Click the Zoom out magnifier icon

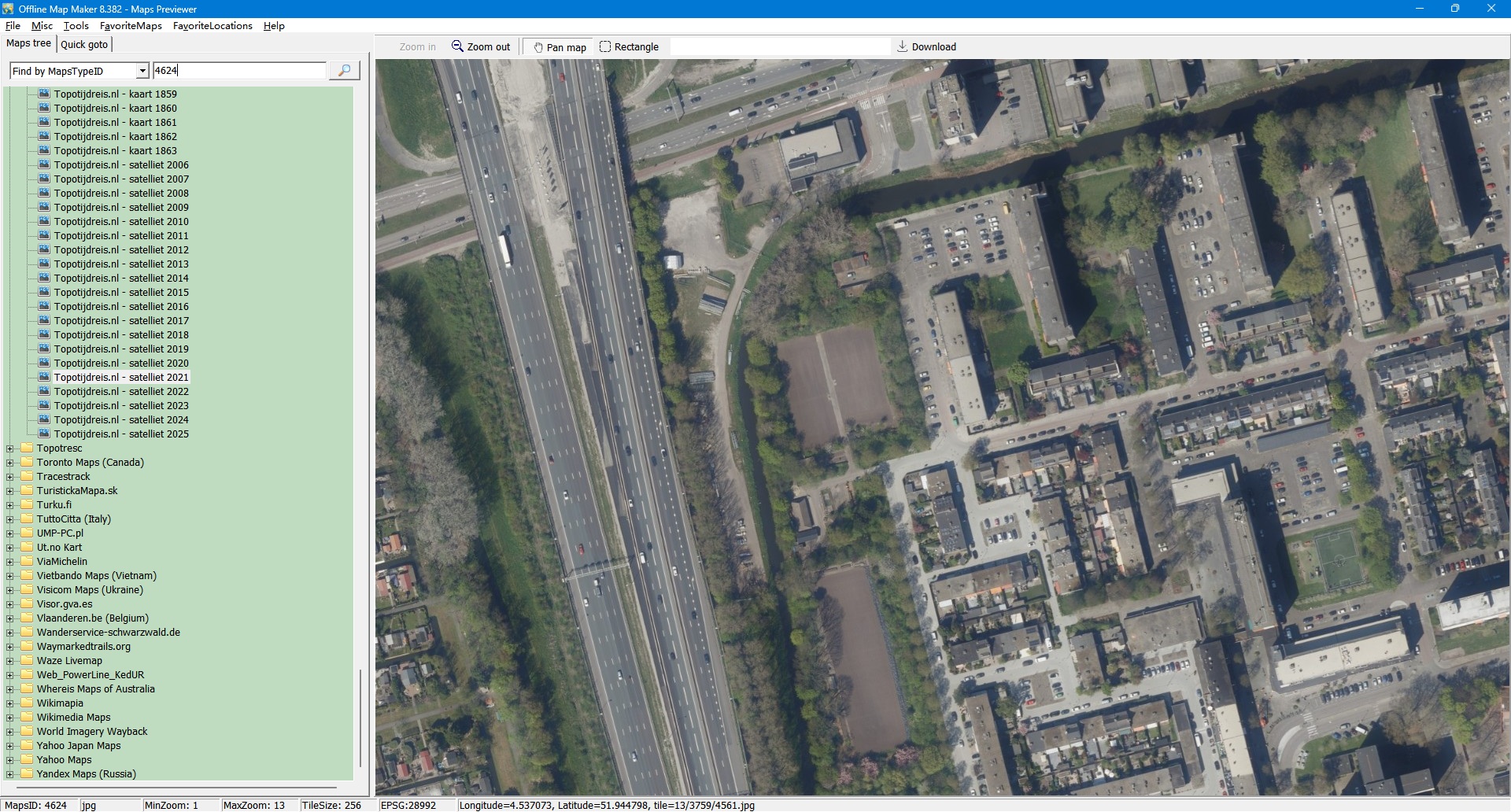point(457,46)
